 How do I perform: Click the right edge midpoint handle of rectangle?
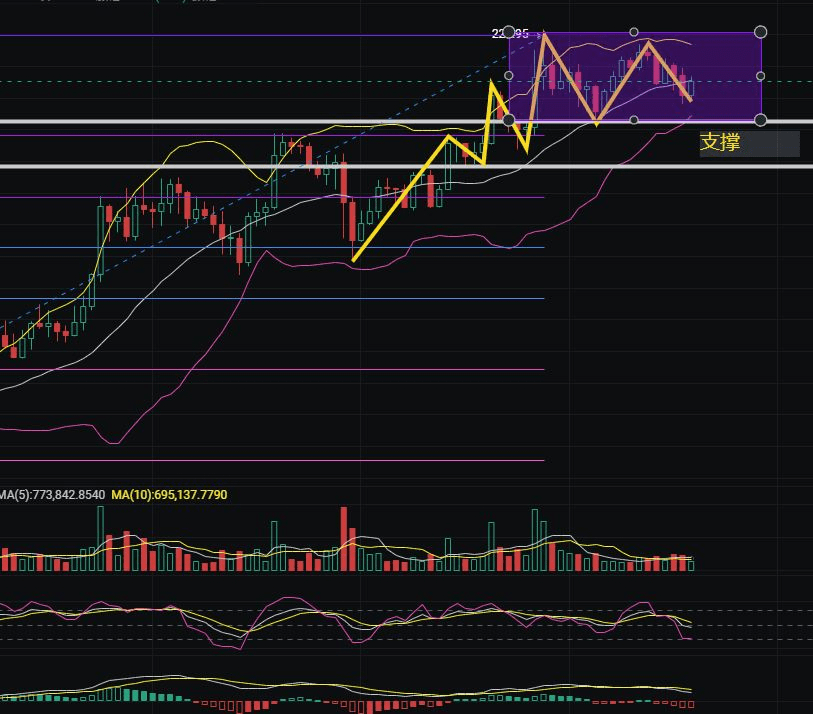761,76
